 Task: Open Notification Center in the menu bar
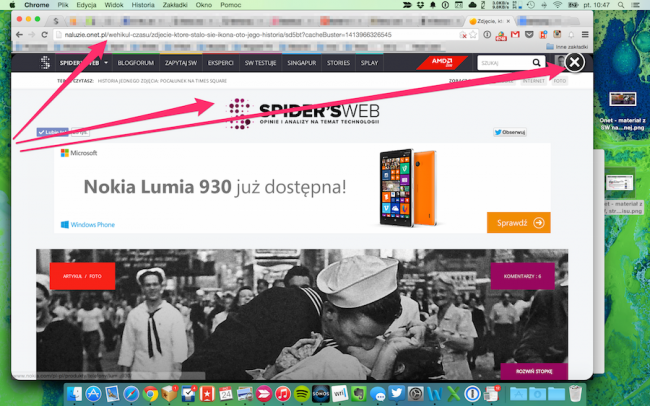point(636,5)
